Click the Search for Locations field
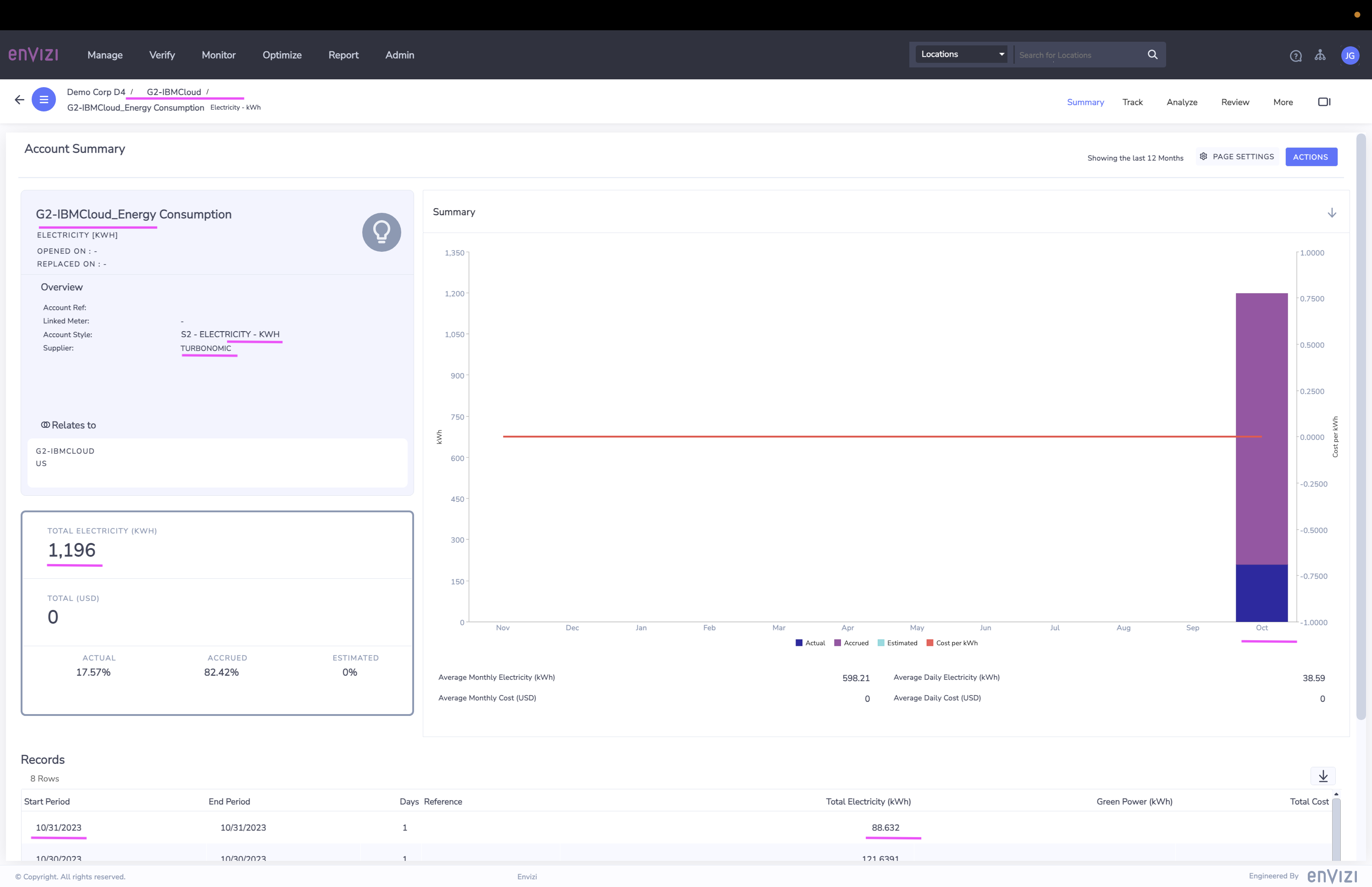The image size is (1372, 887). (x=1077, y=55)
